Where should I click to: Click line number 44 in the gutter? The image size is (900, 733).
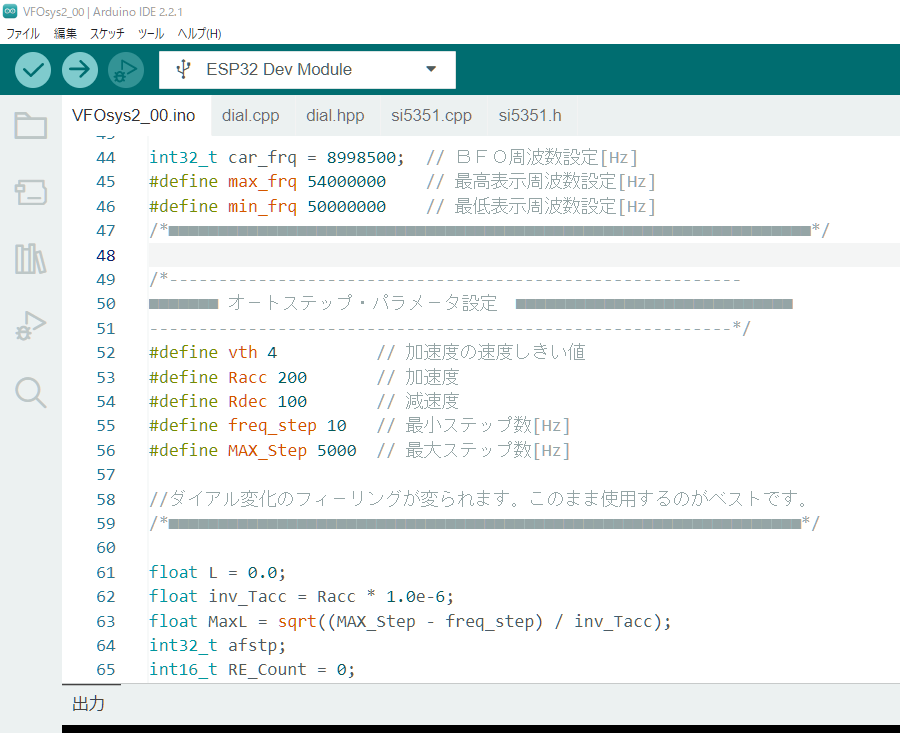pos(106,157)
